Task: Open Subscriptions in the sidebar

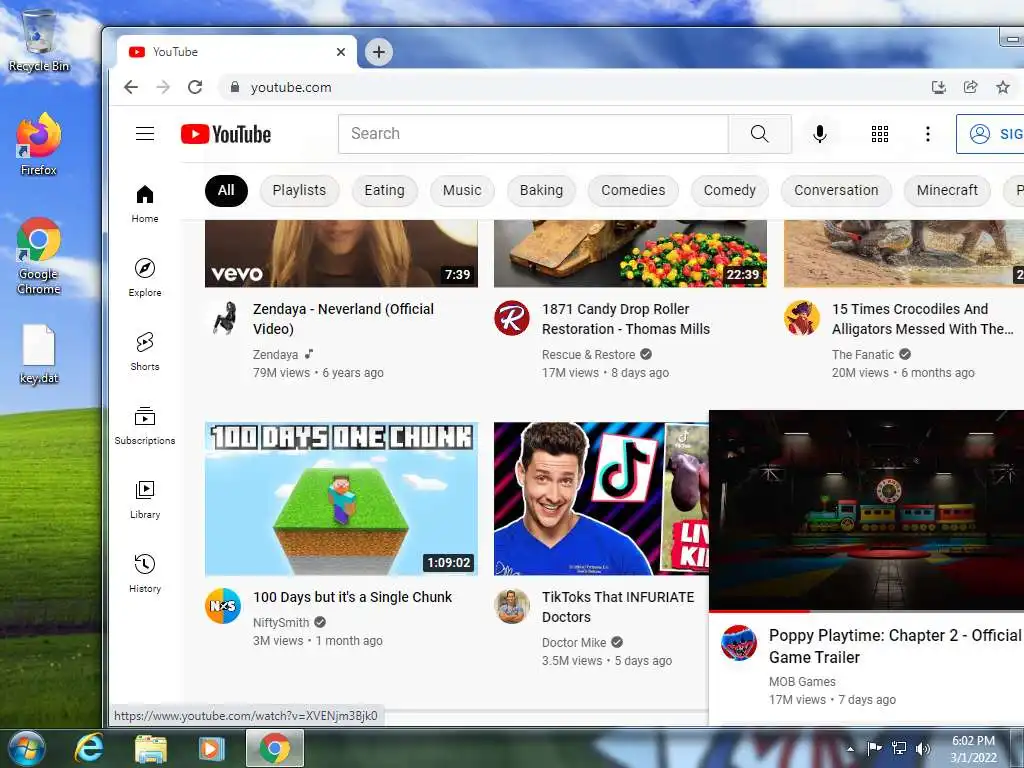Action: 145,426
